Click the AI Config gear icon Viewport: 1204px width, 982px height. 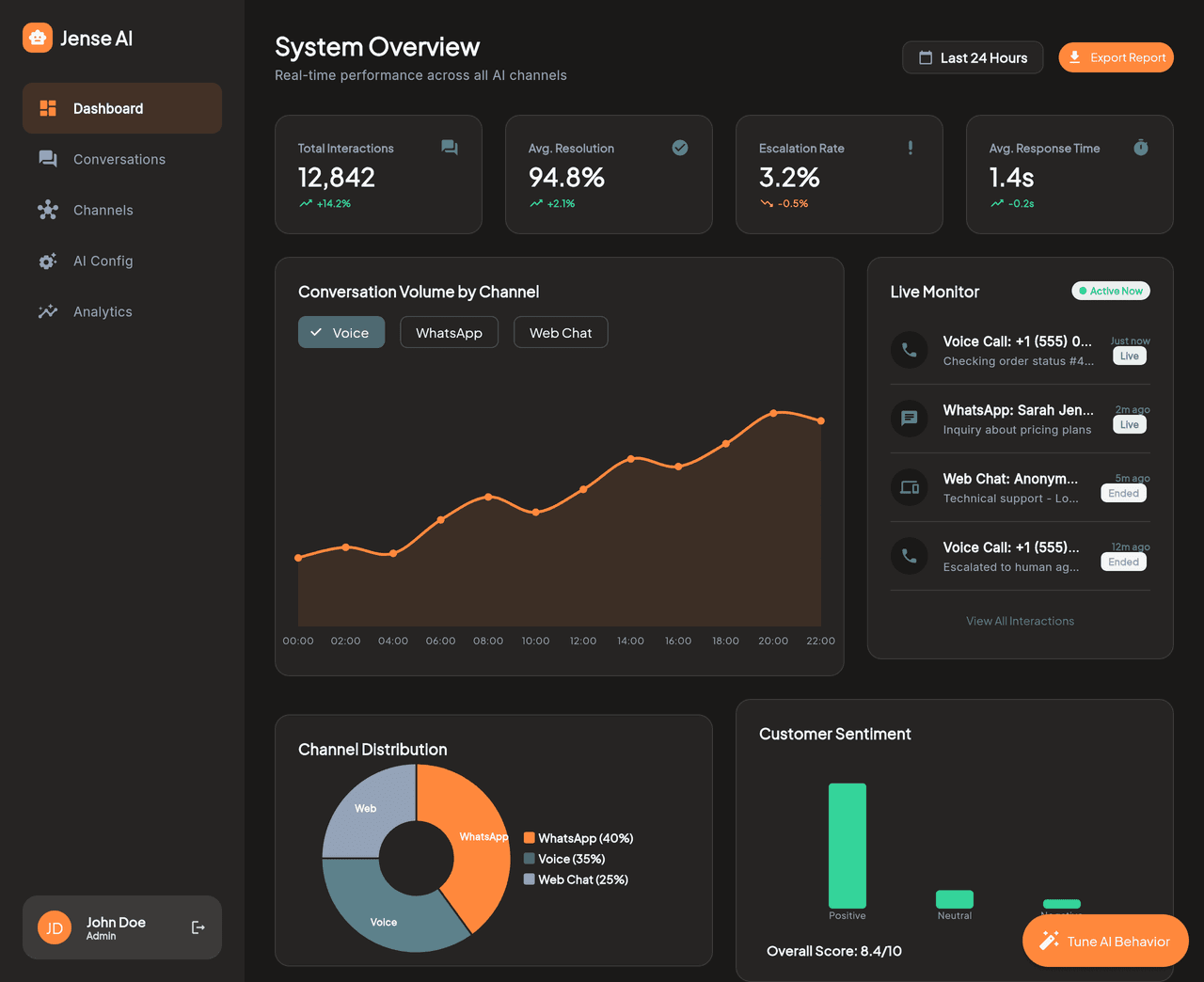(48, 261)
